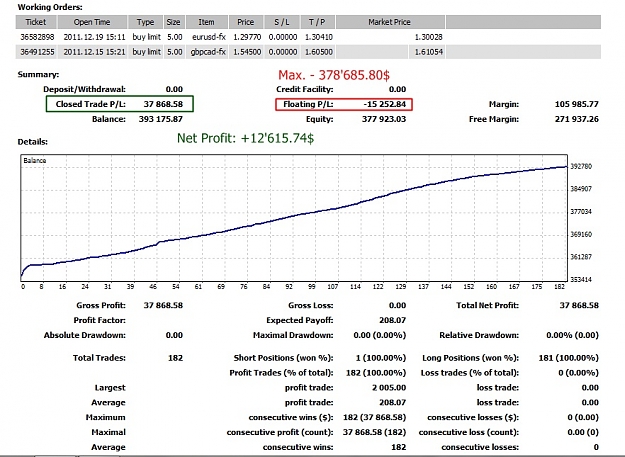
Task: Click the Balance chart label
Action: [x=35, y=161]
